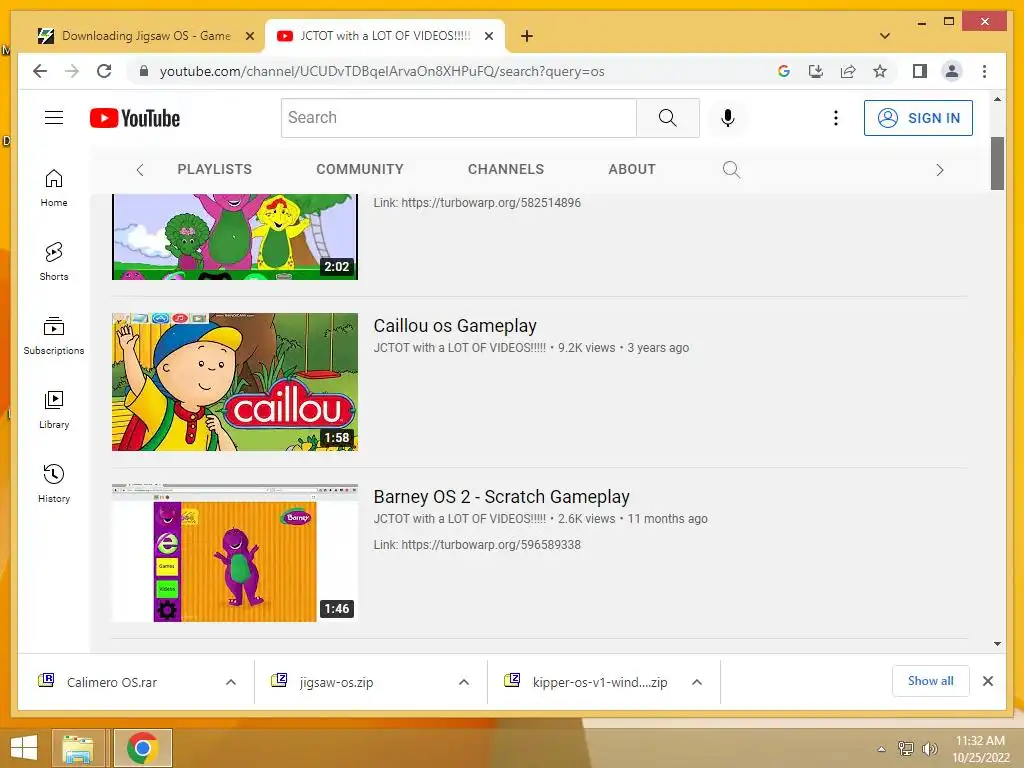Viewport: 1024px width, 768px height.
Task: Expand options for jigsaw-os.zip download
Action: coord(464,682)
